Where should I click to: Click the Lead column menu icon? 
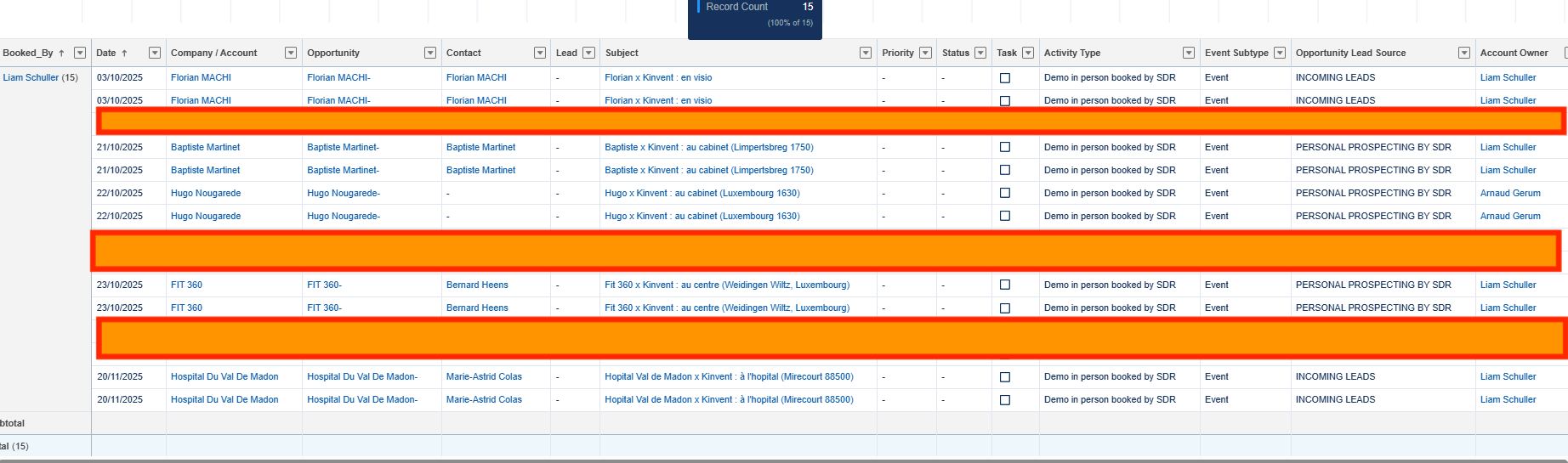588,53
